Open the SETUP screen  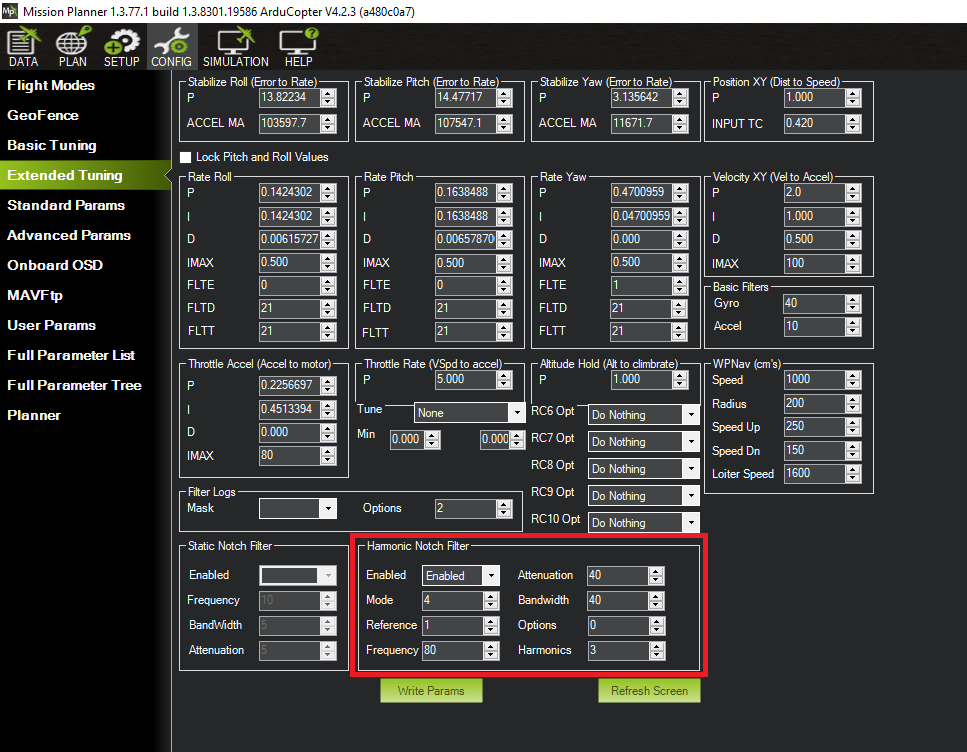(121, 47)
